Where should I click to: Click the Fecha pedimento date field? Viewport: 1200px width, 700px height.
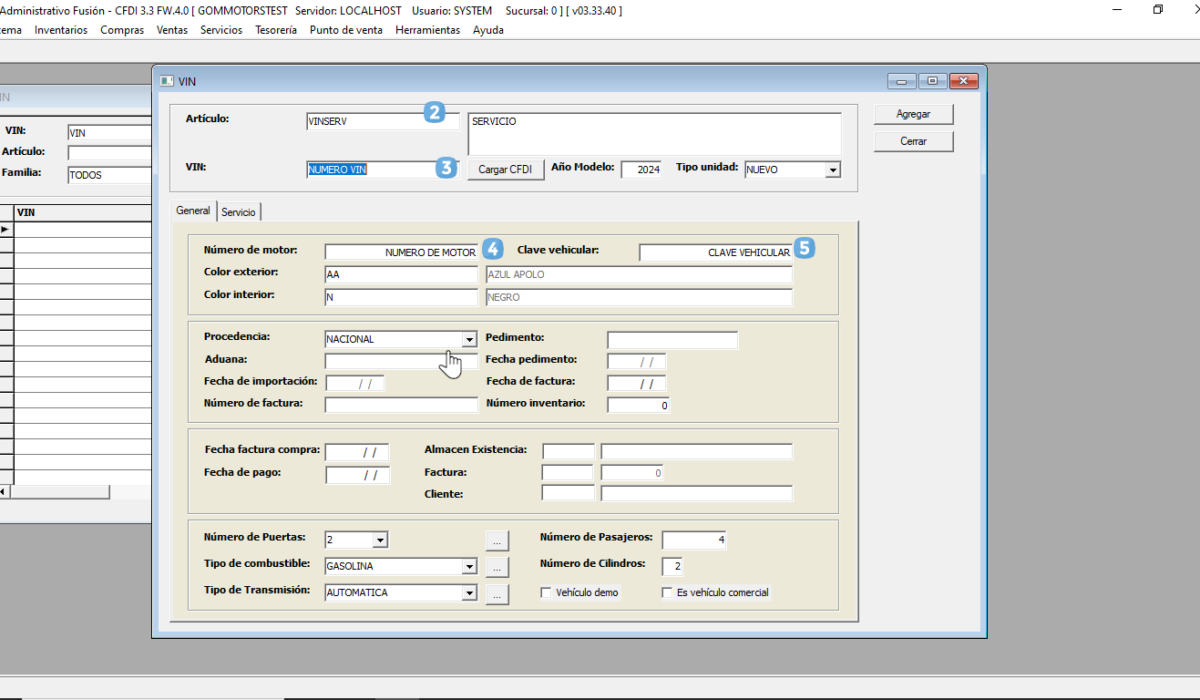(x=636, y=361)
